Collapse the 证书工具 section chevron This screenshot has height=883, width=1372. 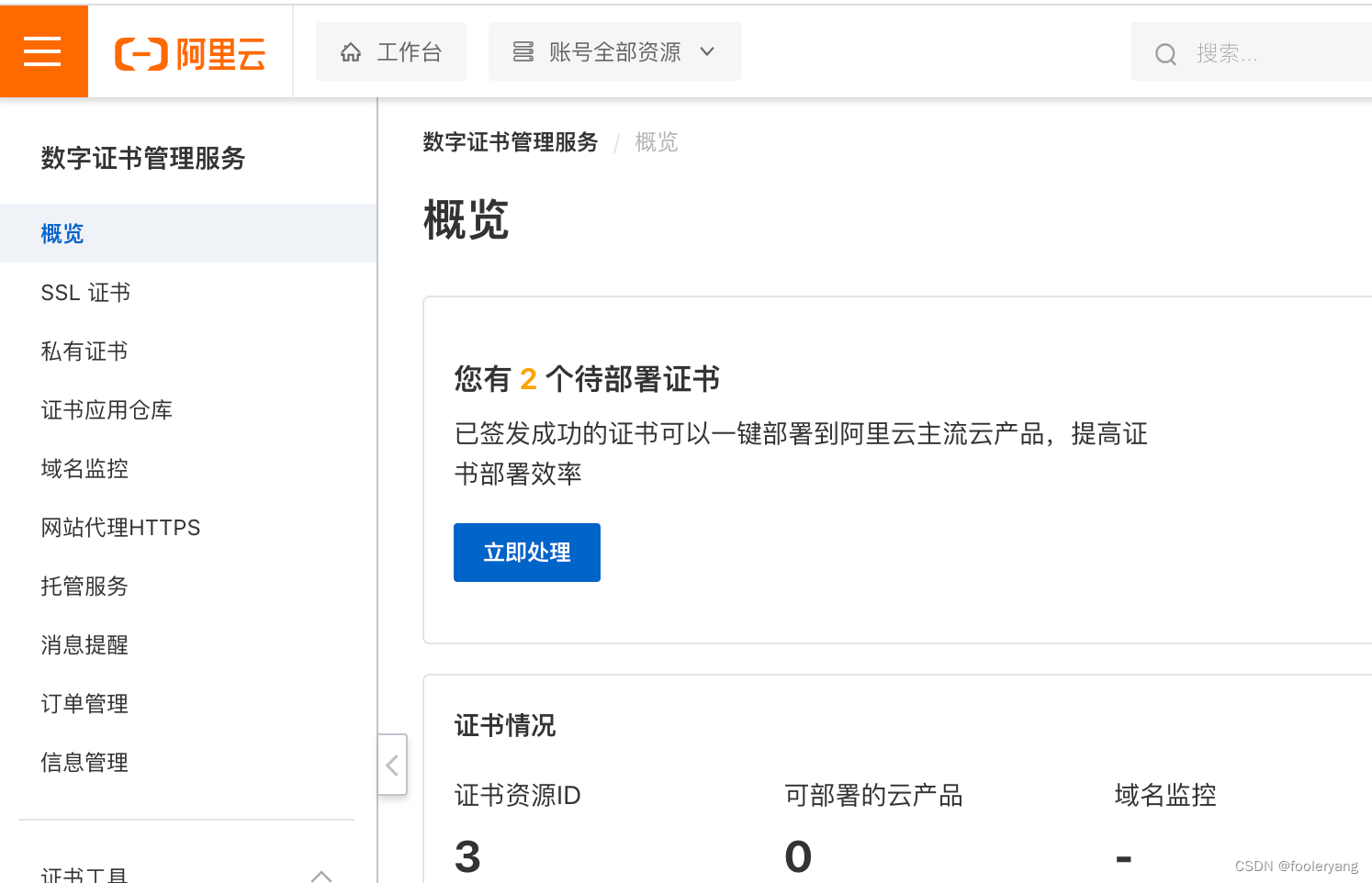pos(321,875)
